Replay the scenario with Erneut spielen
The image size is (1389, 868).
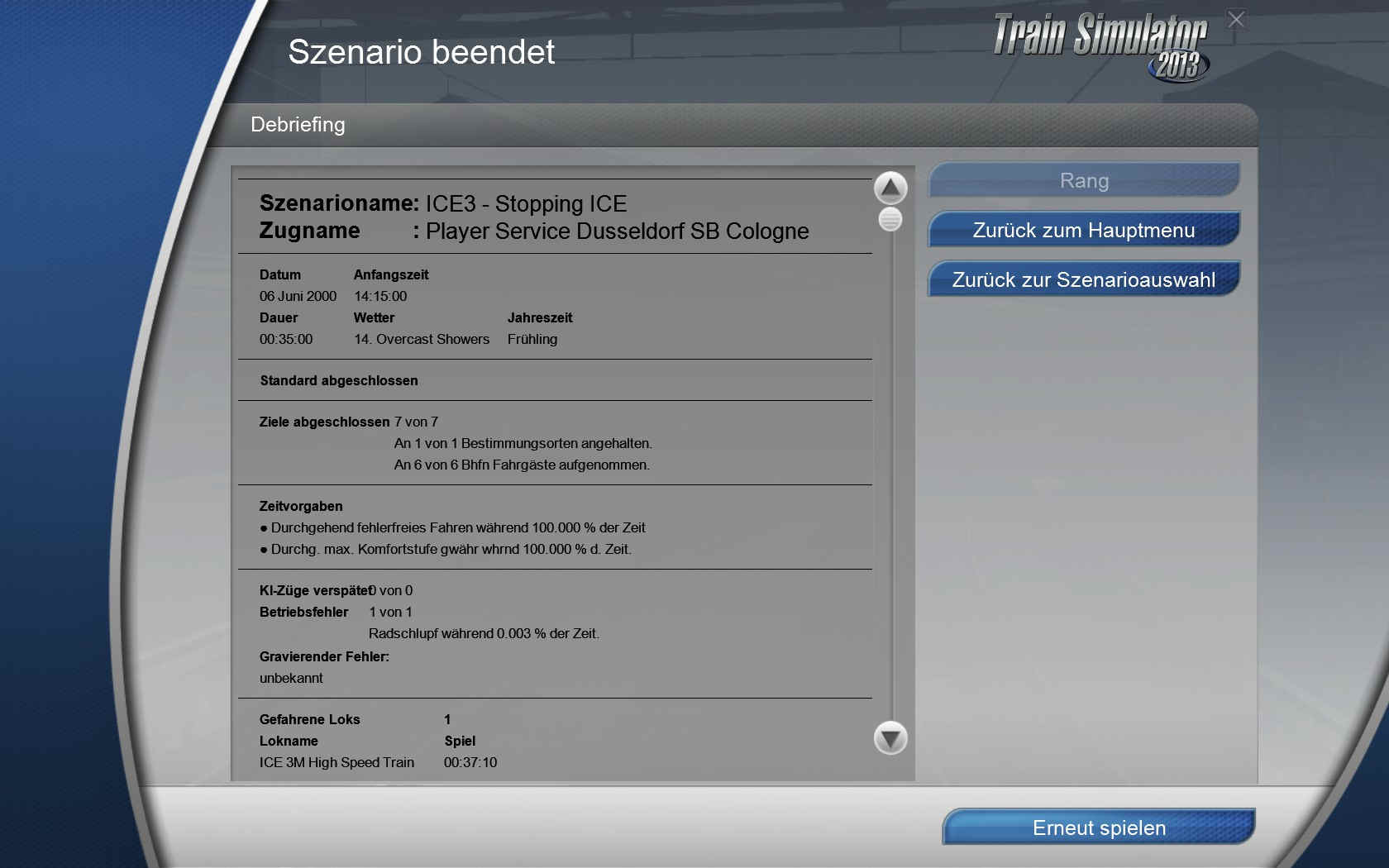1099,827
